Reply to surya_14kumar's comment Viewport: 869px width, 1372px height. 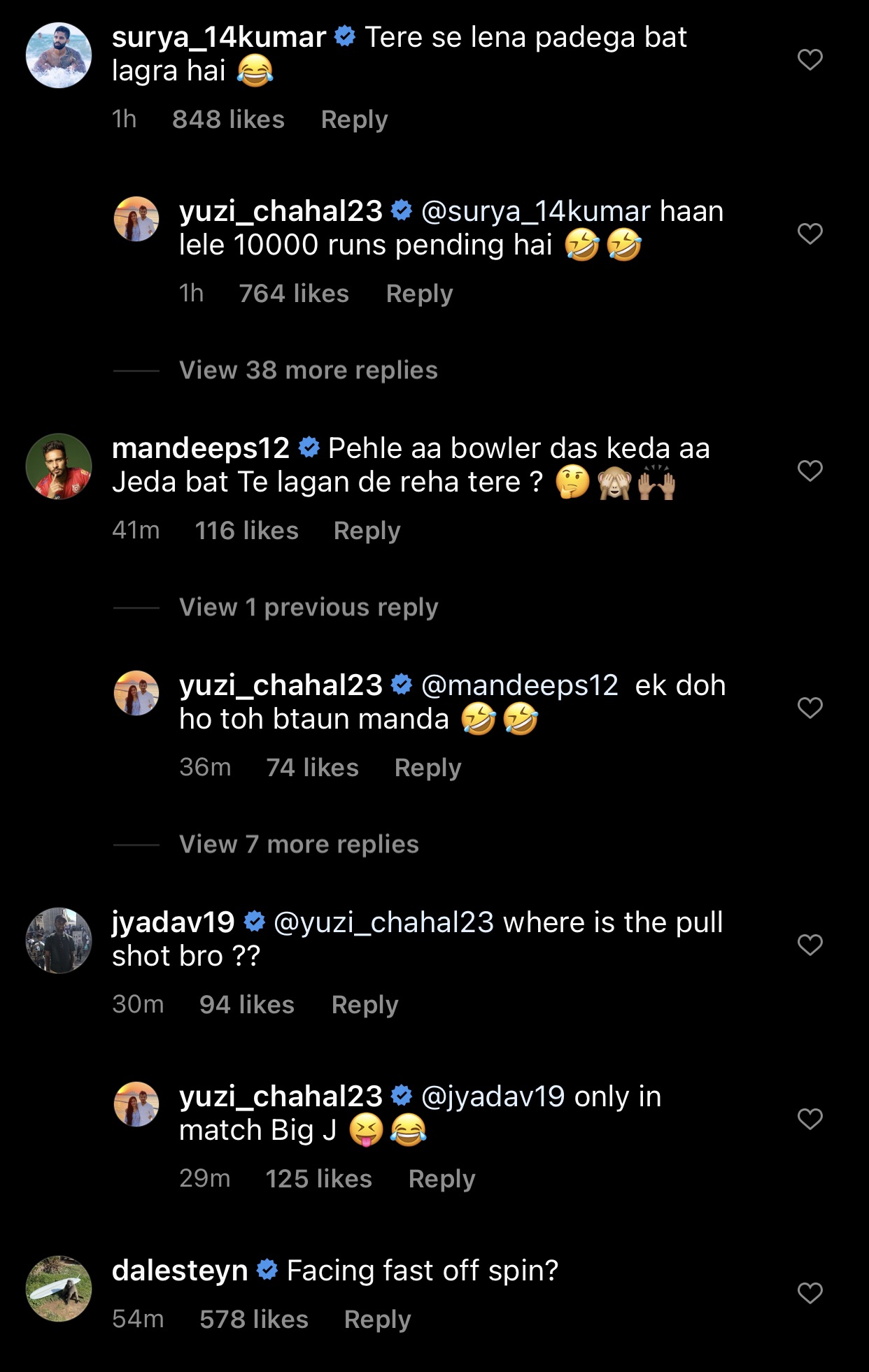(354, 120)
